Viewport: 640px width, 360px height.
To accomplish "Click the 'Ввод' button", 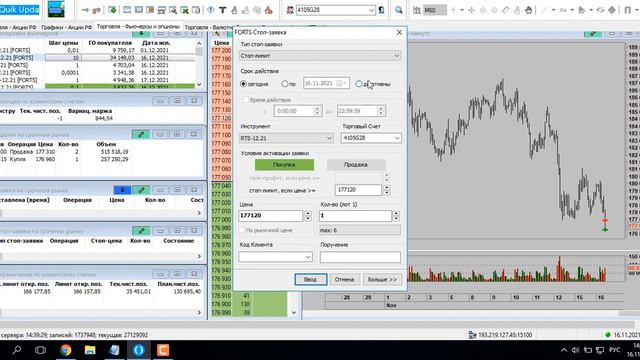I will point(311,279).
